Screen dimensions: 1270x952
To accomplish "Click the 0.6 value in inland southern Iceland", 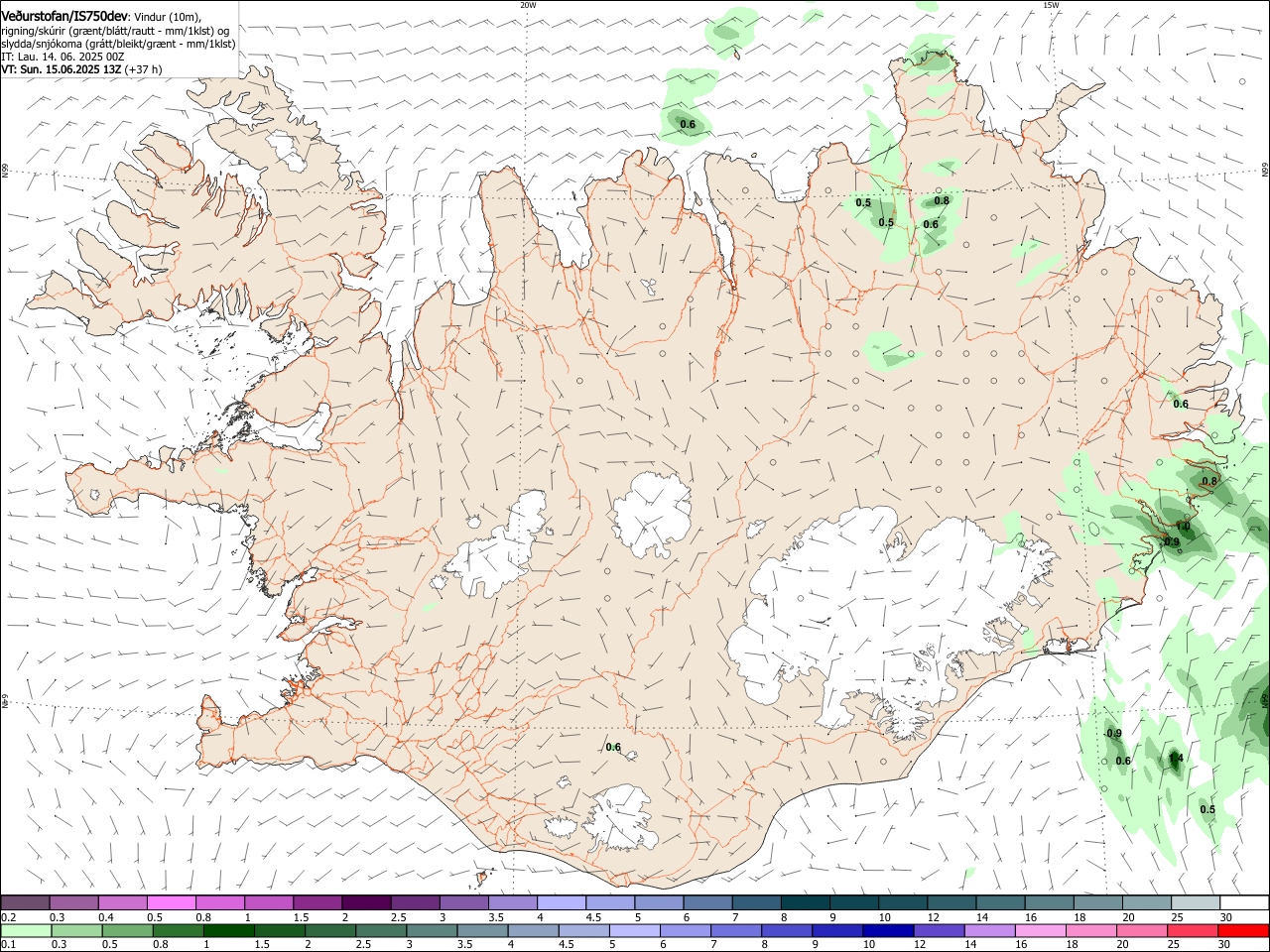I will click(x=613, y=748).
